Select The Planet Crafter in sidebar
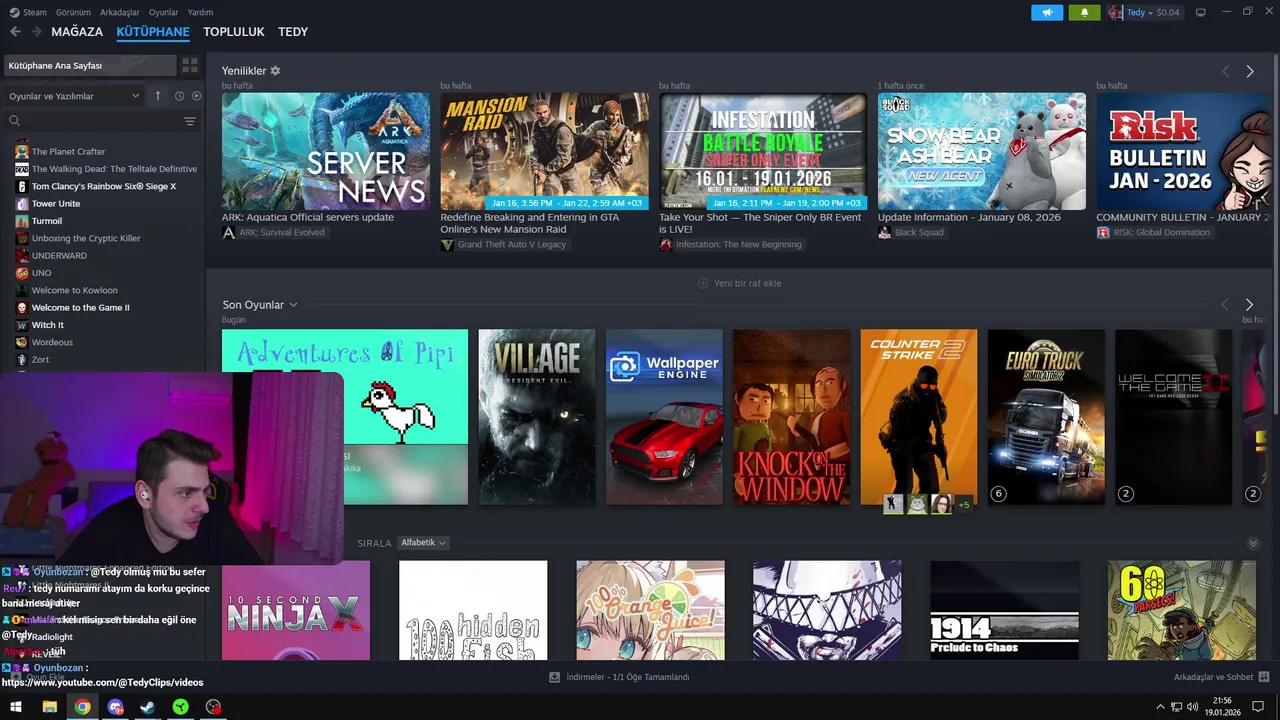The image size is (1280, 720). (x=68, y=151)
